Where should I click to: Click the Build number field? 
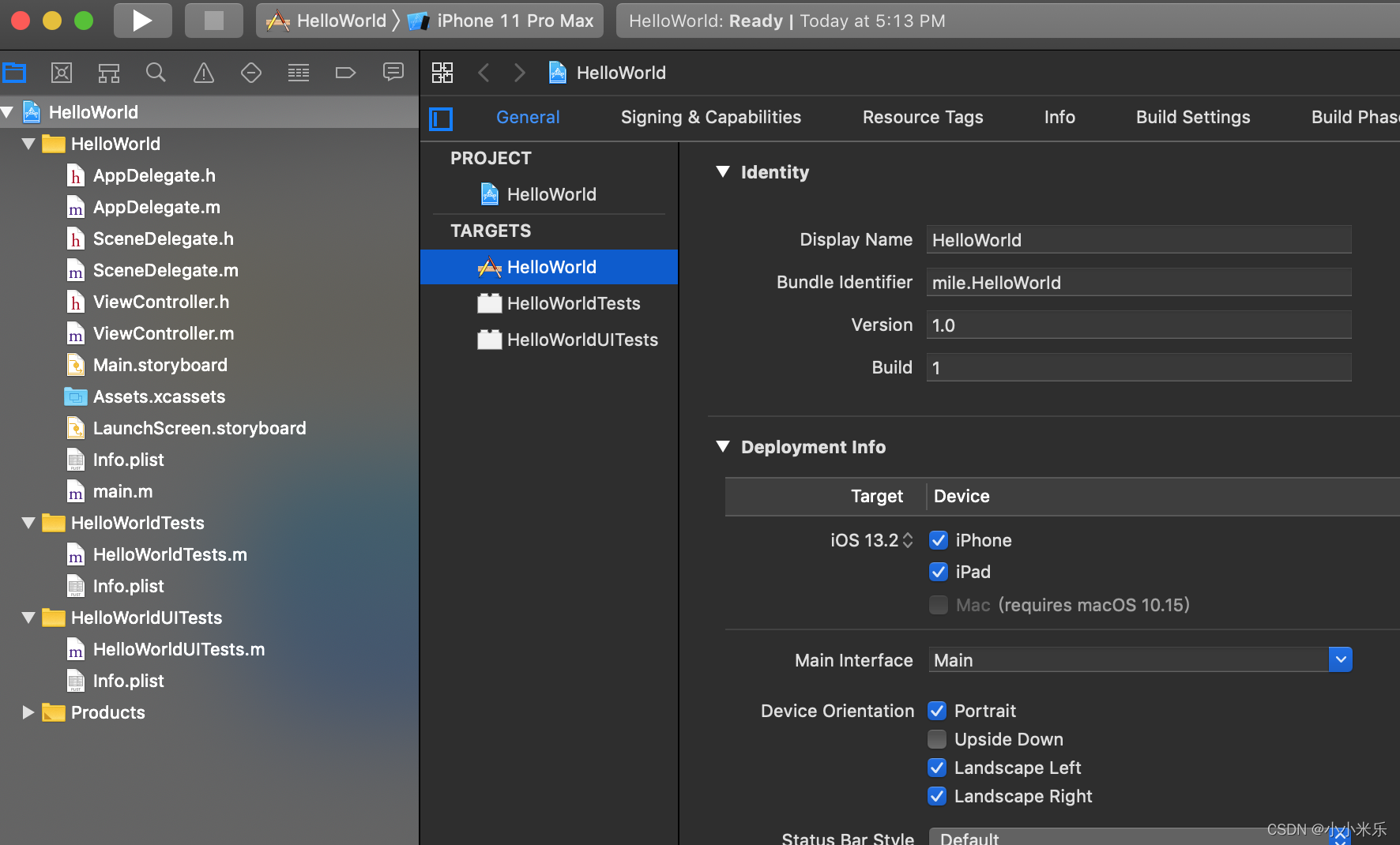coord(1138,367)
